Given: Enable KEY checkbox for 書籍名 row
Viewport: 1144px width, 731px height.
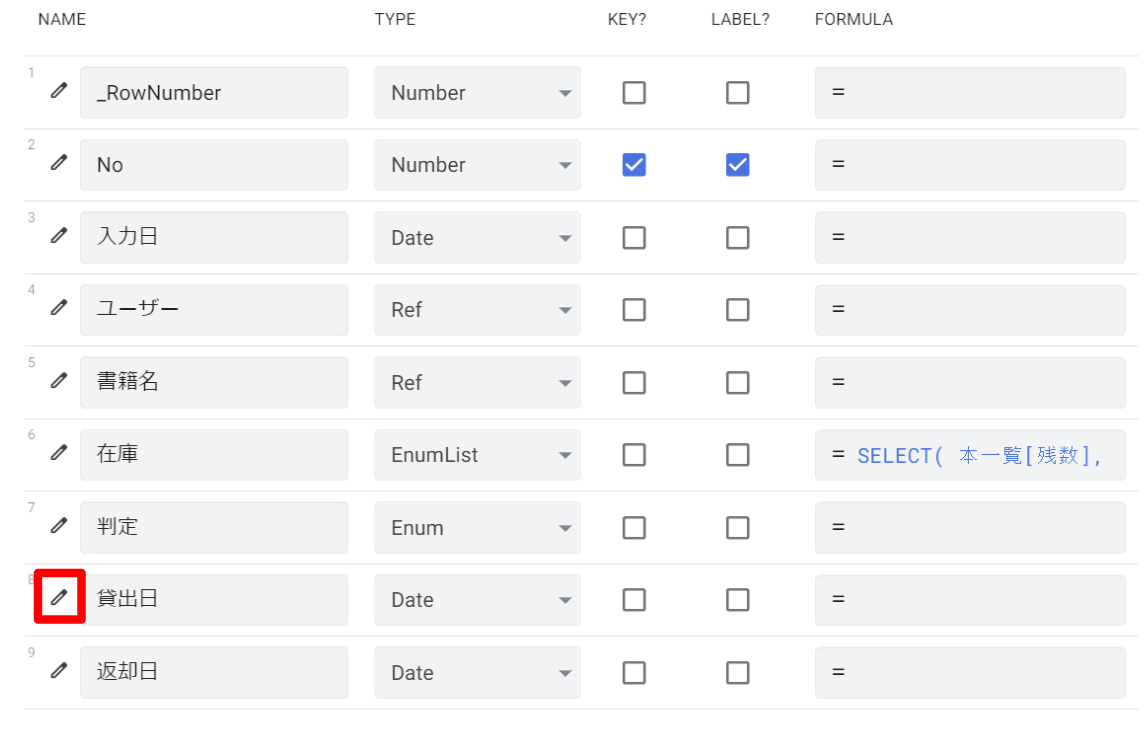Looking at the screenshot, I should tap(634, 382).
